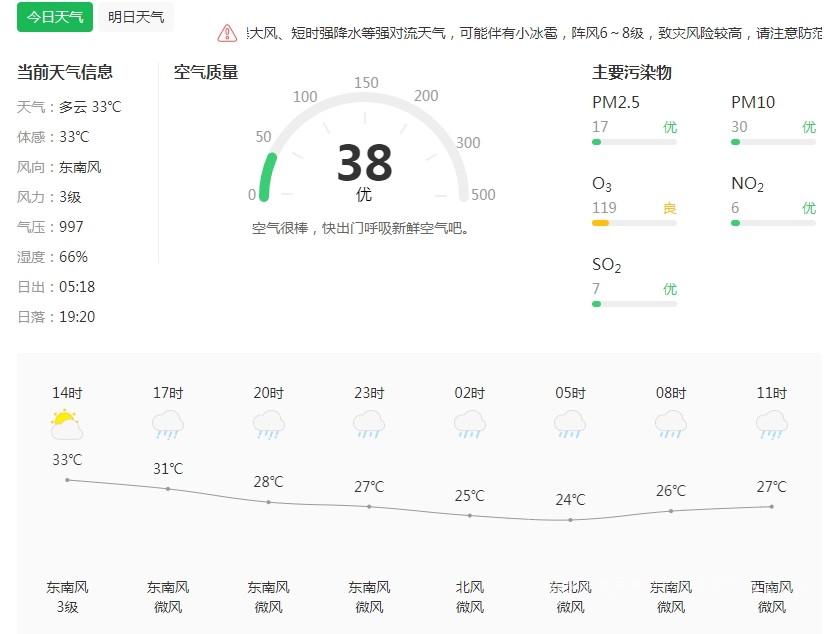Click the 风向：东南风 line

tap(59, 167)
